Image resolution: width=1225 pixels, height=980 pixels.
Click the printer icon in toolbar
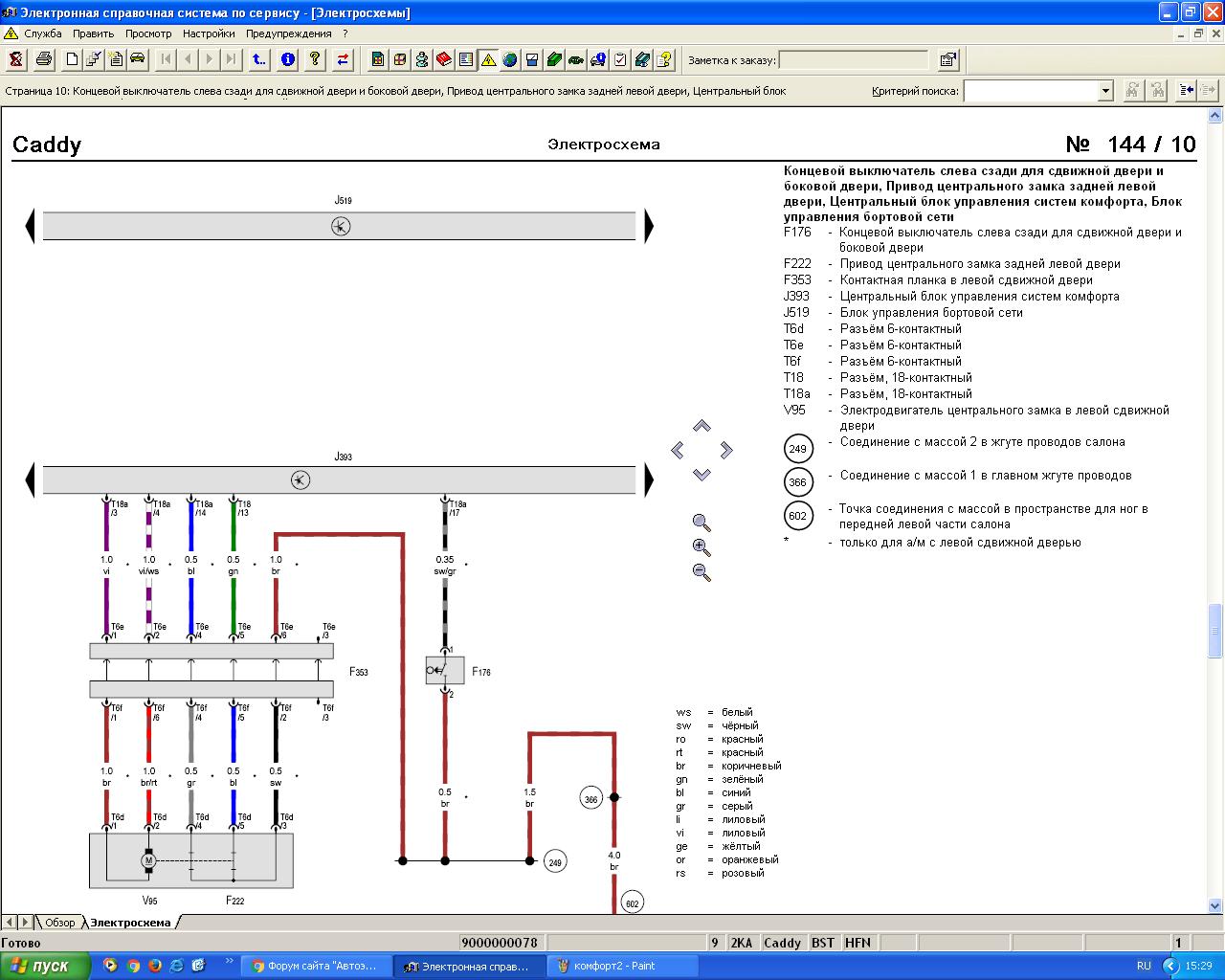(44, 59)
